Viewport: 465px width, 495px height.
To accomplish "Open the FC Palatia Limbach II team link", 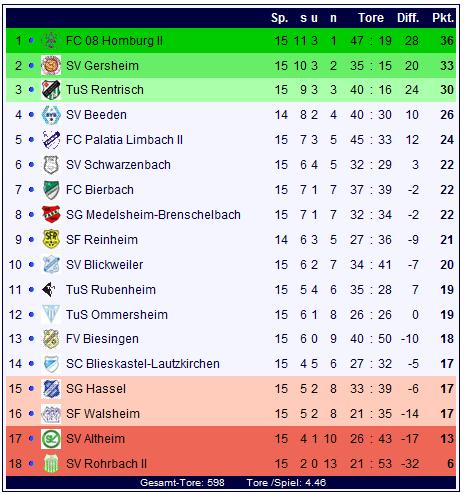I will pyautogui.click(x=124, y=140).
